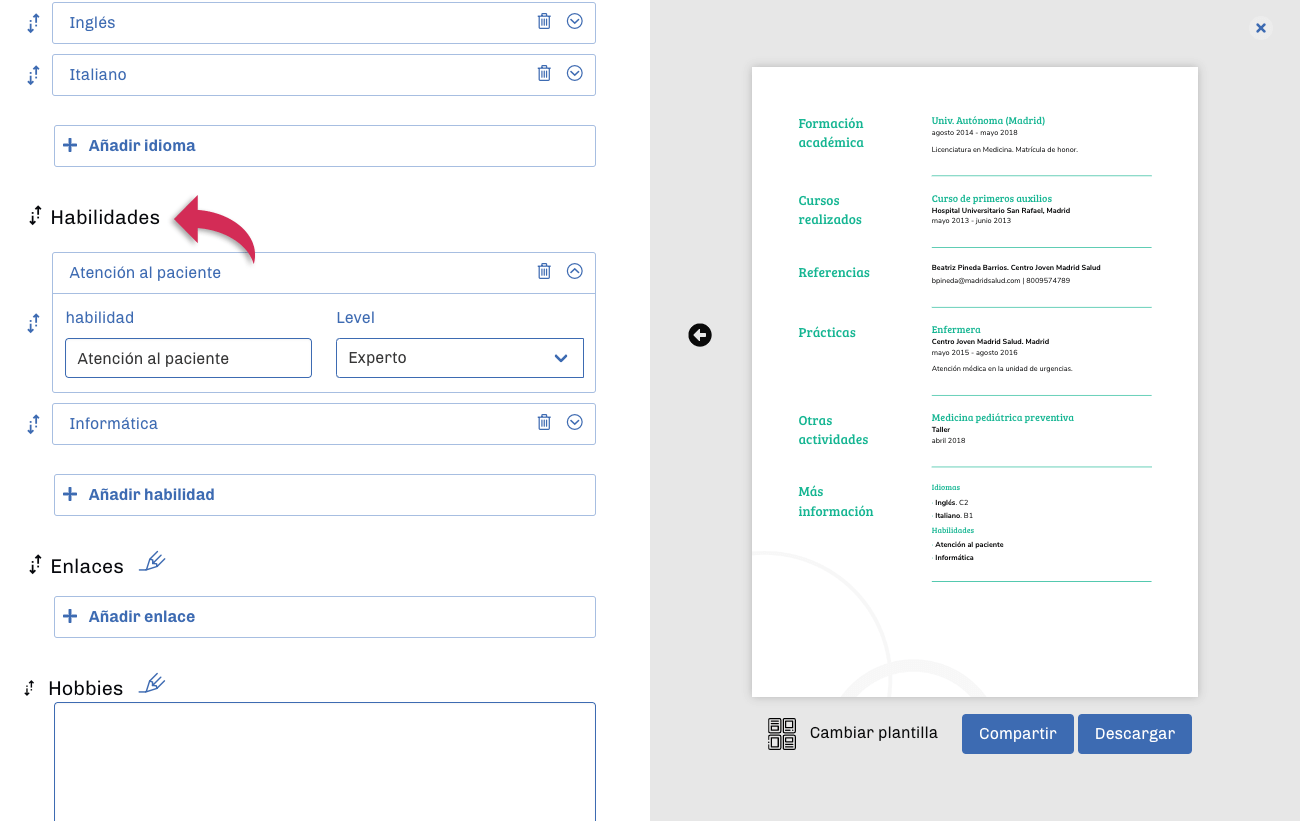
Task: Delete the Italiano language entry
Action: coord(544,73)
